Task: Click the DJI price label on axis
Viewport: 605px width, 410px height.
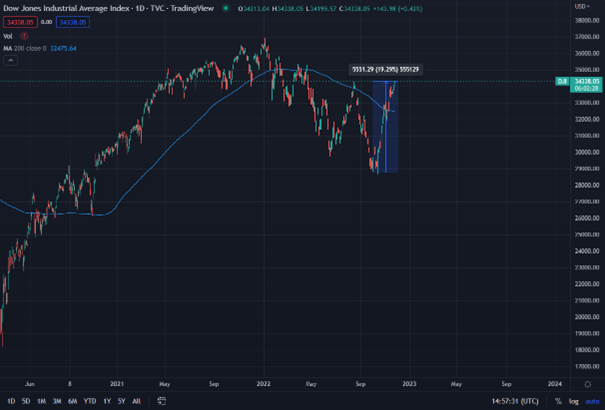Action: click(x=562, y=81)
